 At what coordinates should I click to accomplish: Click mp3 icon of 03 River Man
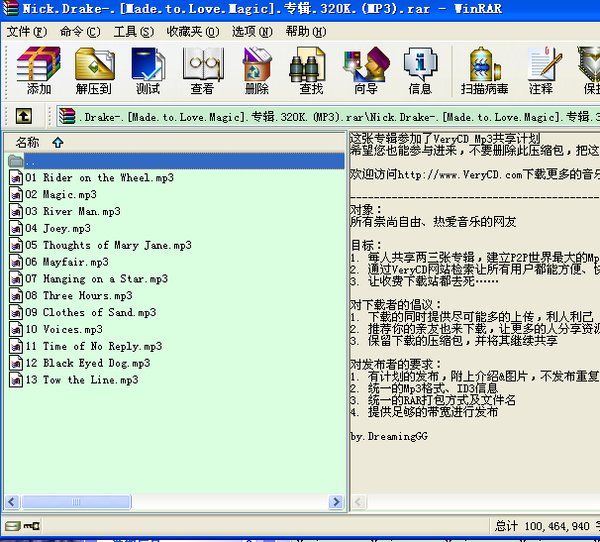click(x=16, y=211)
